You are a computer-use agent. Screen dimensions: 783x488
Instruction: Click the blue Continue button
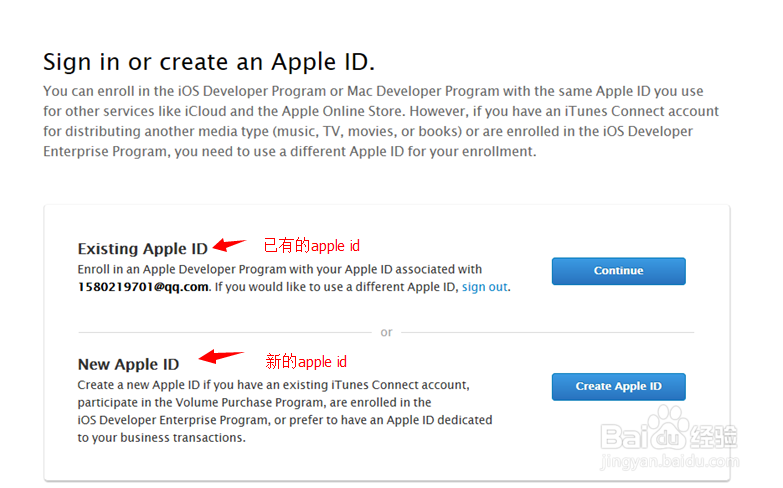pyautogui.click(x=618, y=271)
